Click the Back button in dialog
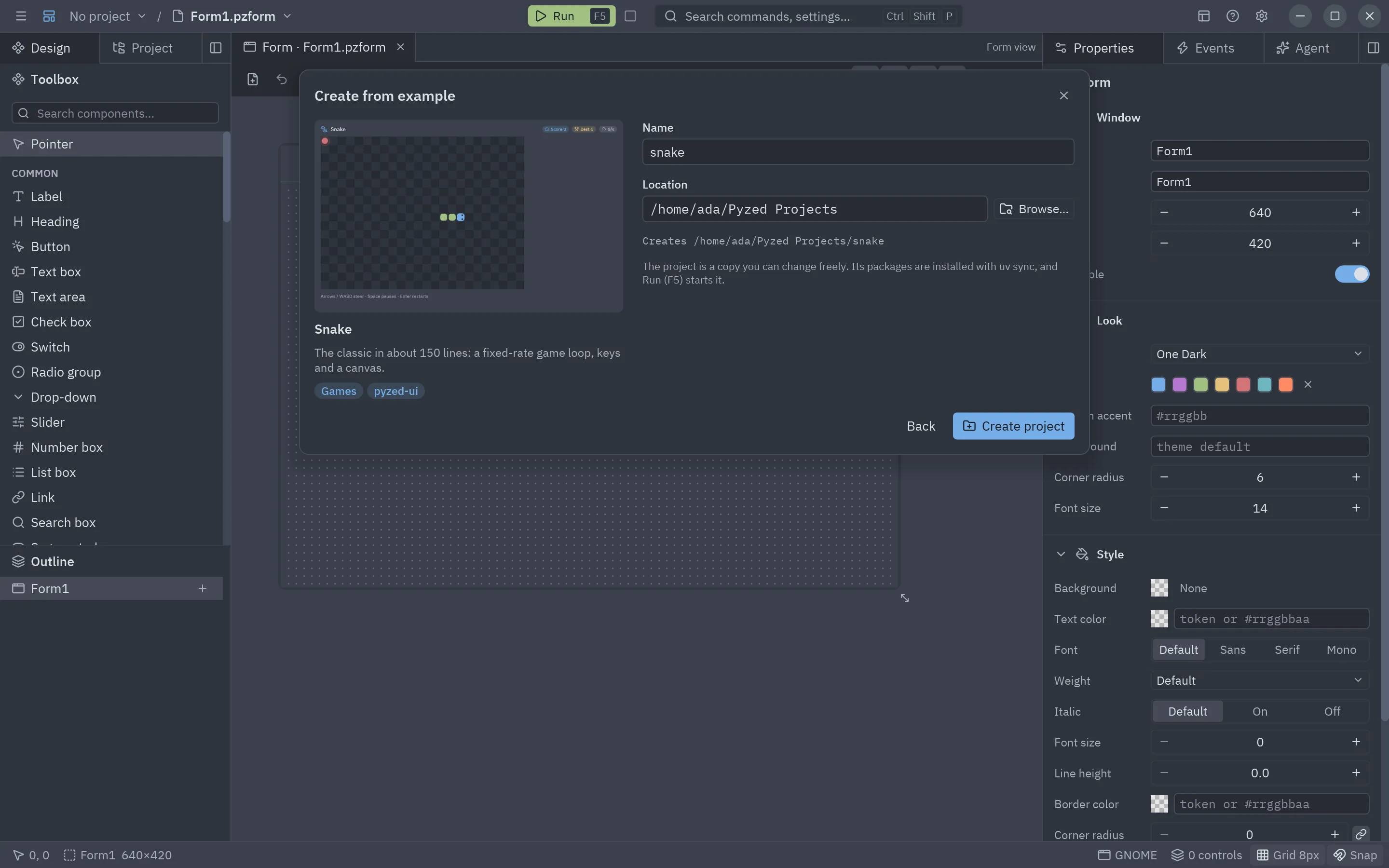This screenshot has width=1389, height=868. [x=921, y=426]
